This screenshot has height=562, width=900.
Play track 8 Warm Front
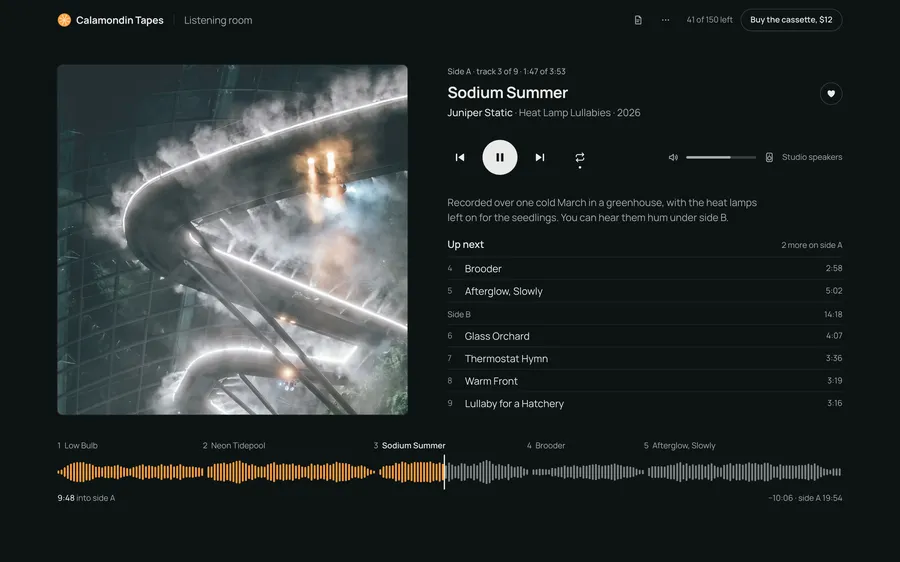pyautogui.click(x=645, y=381)
